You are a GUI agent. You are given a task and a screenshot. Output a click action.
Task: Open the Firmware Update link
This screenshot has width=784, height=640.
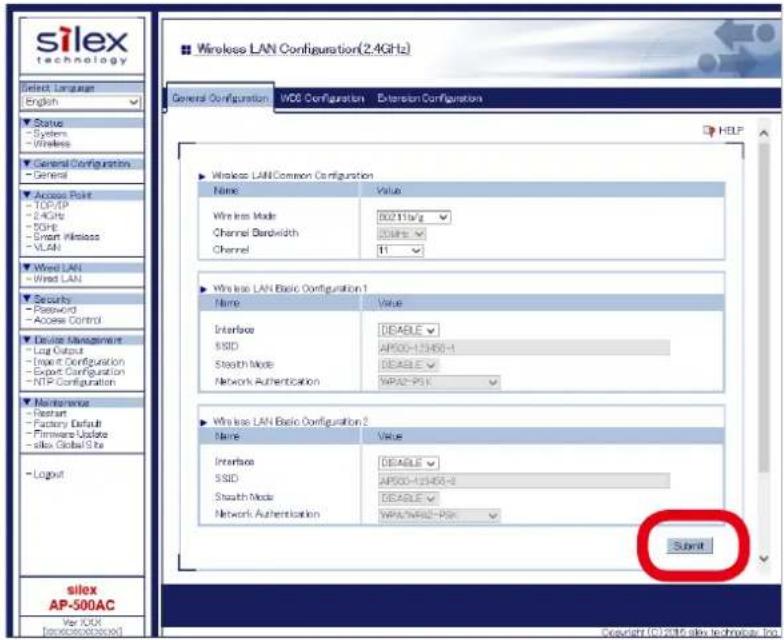click(70, 434)
